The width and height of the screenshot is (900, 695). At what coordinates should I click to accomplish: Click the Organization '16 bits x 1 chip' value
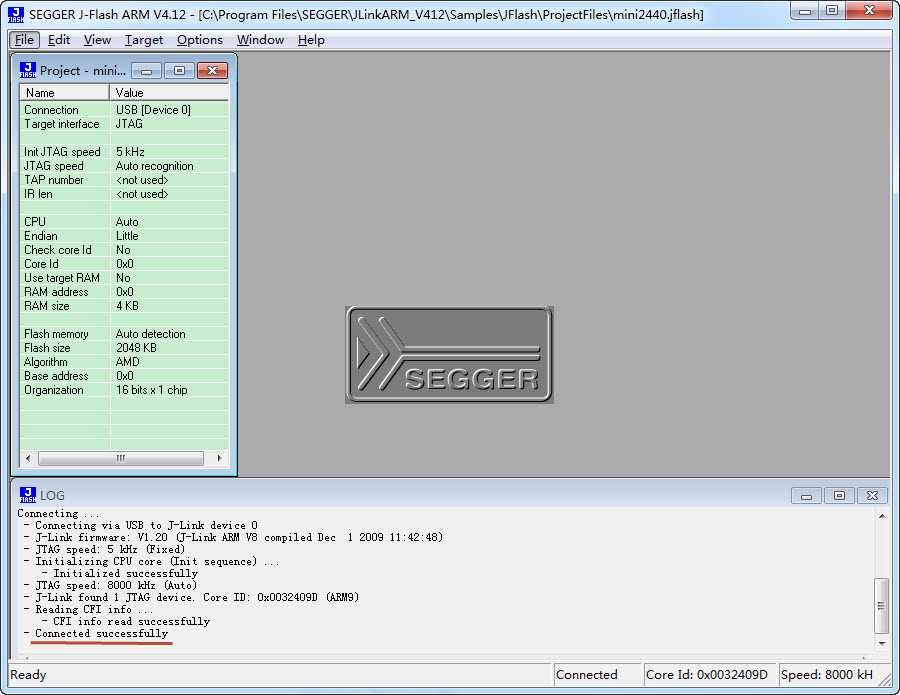tap(152, 390)
